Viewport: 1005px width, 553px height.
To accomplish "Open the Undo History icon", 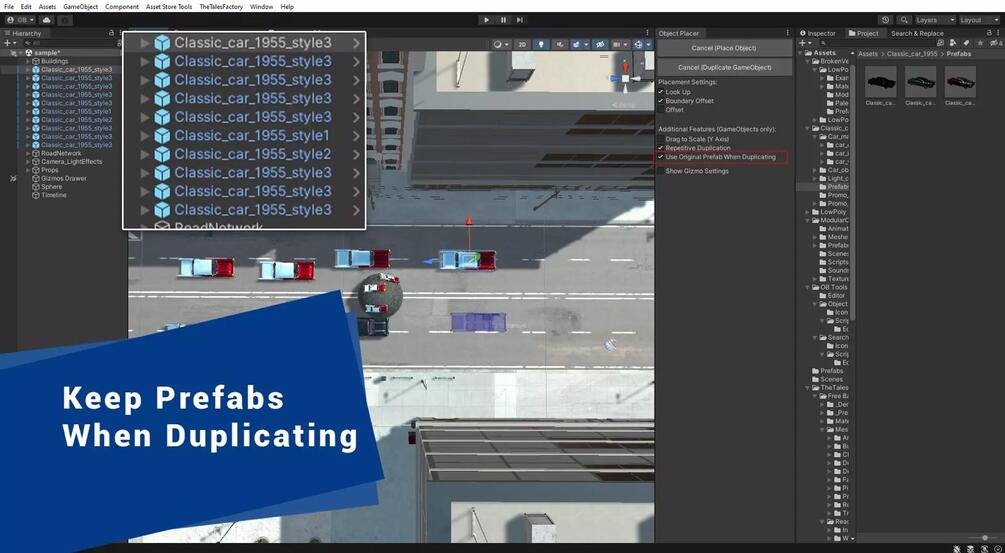I will coord(886,20).
